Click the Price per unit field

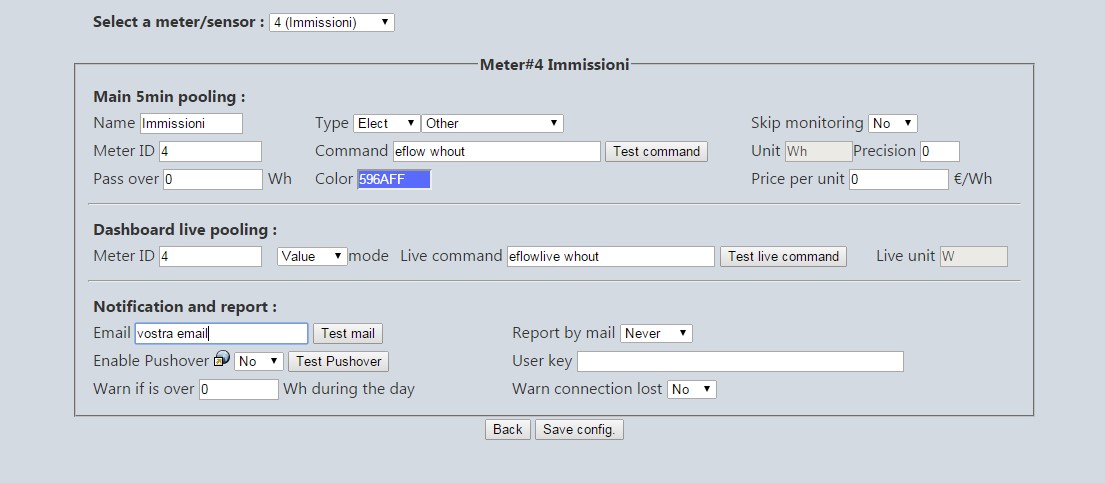pyautogui.click(x=899, y=179)
